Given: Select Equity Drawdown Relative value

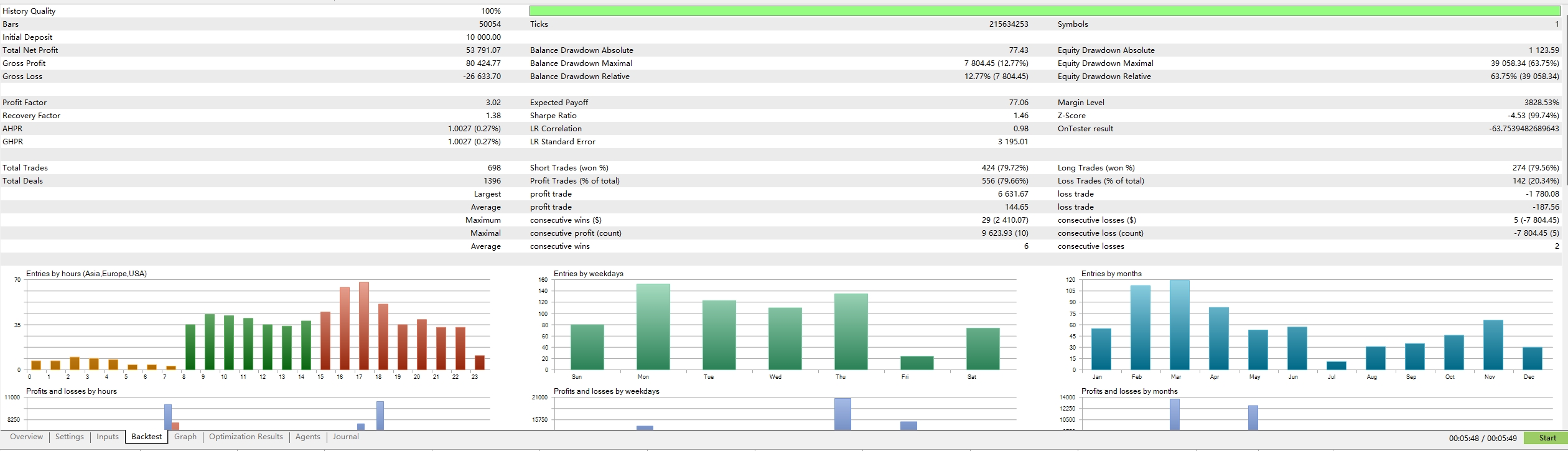Looking at the screenshot, I should point(1526,77).
